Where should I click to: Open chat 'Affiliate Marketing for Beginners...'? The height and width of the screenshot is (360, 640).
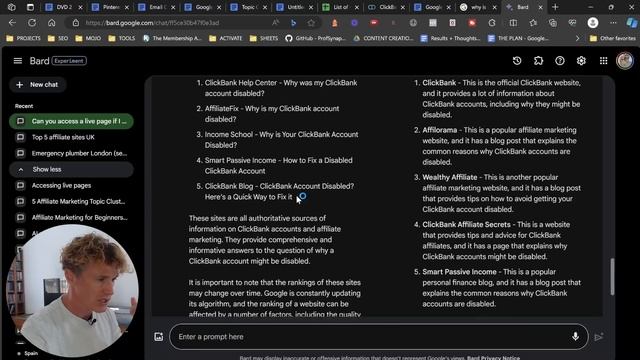pyautogui.click(x=71, y=218)
